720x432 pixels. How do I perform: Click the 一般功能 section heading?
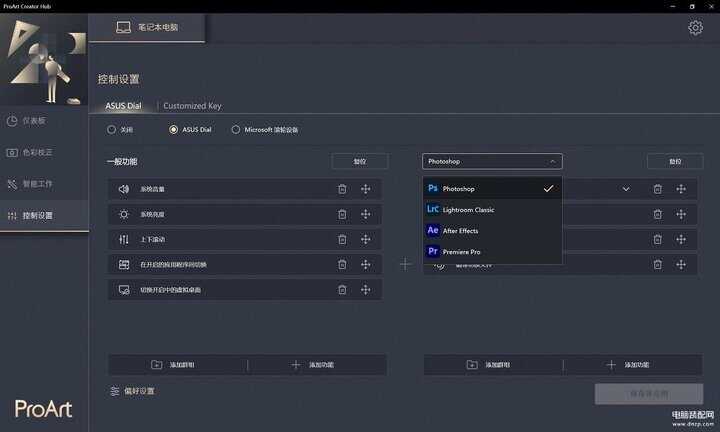tap(122, 162)
